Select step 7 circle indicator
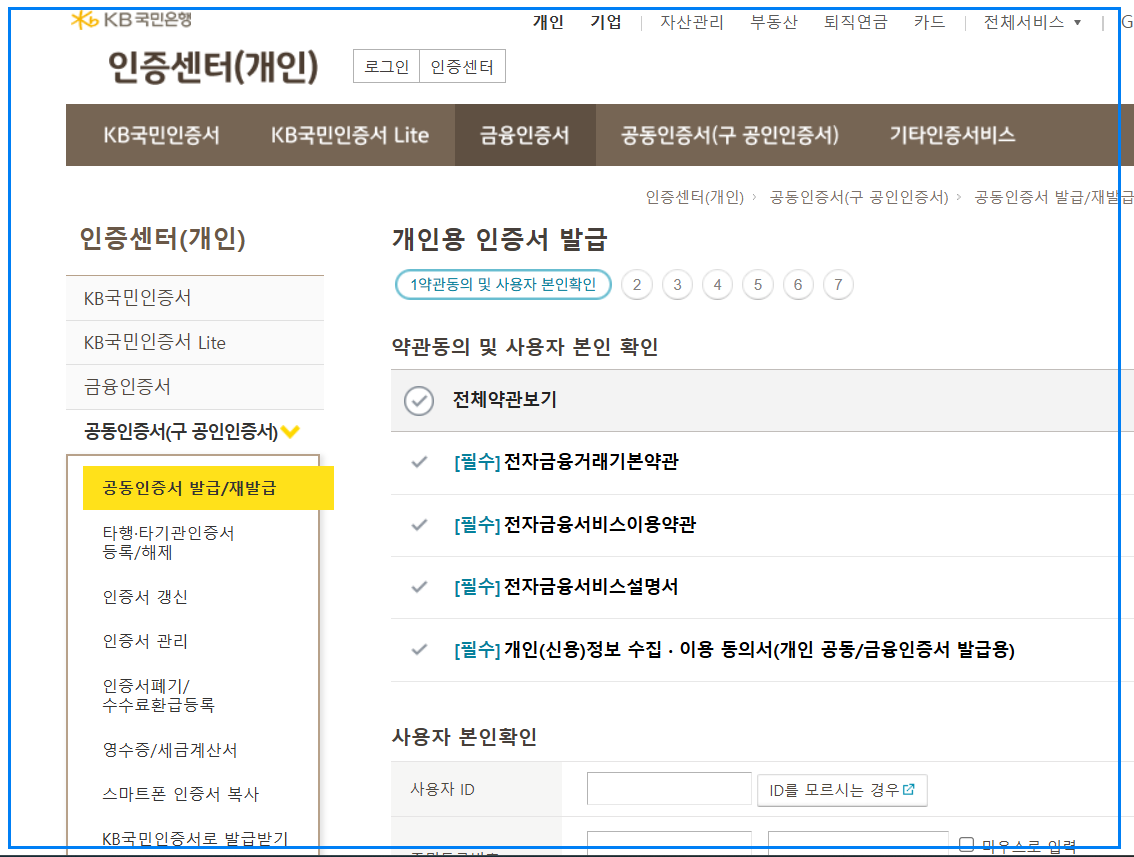Viewport: 1134px width, 857px height. pos(838,284)
